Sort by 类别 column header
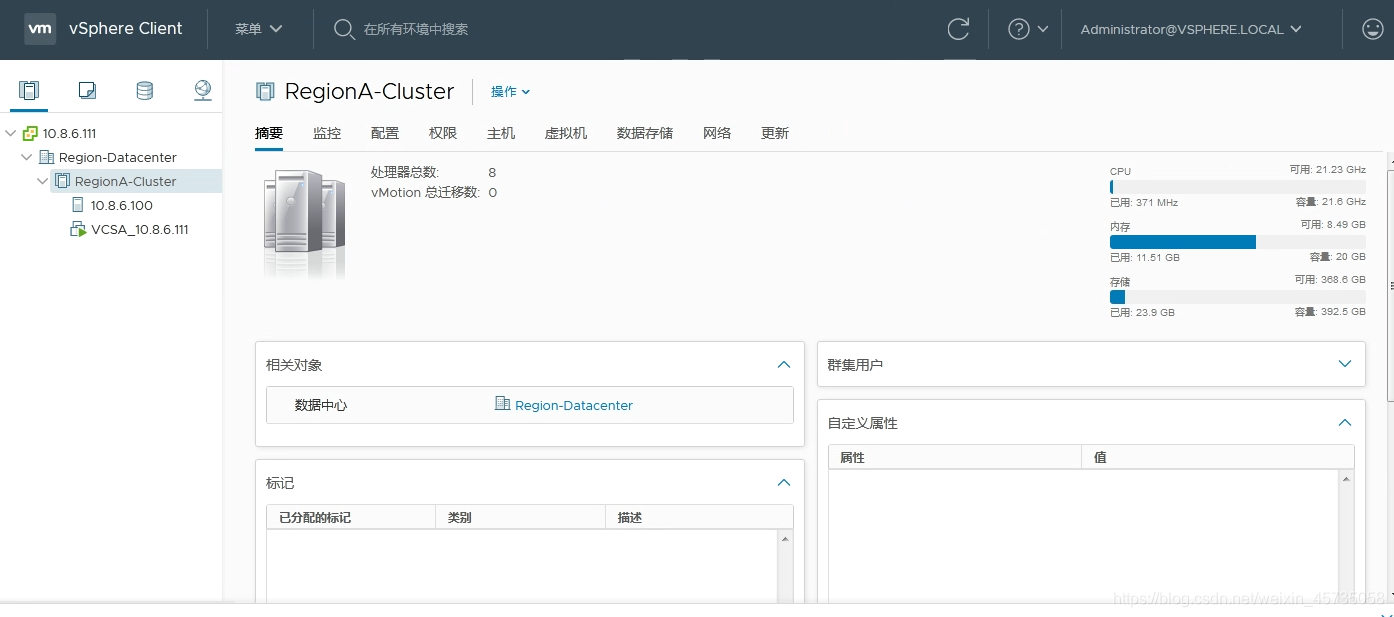 tap(521, 517)
